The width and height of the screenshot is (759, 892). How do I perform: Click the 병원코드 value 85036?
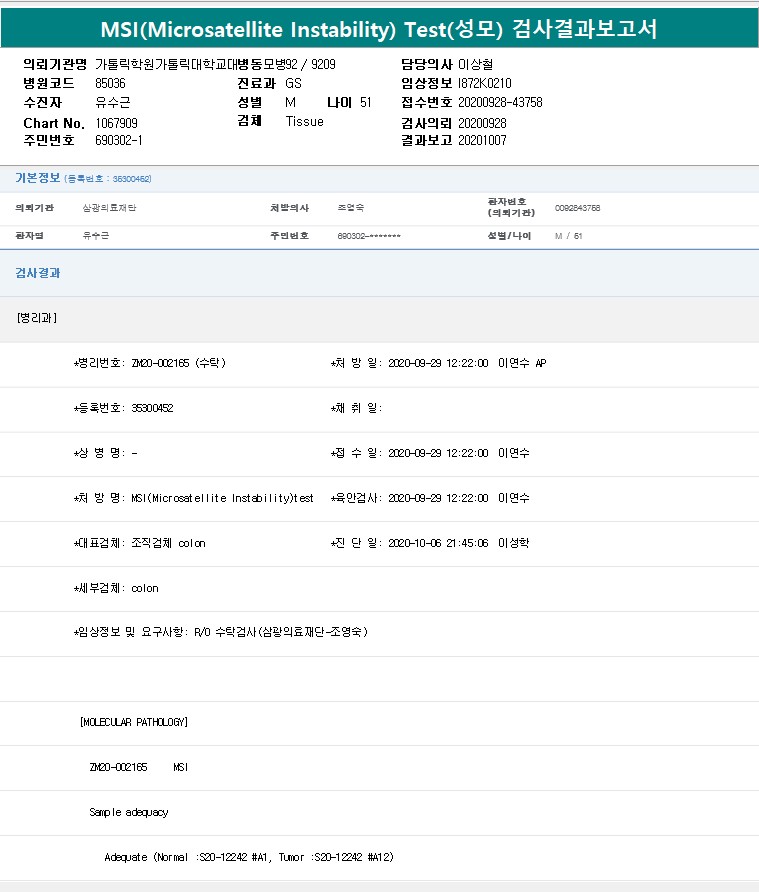tap(110, 83)
